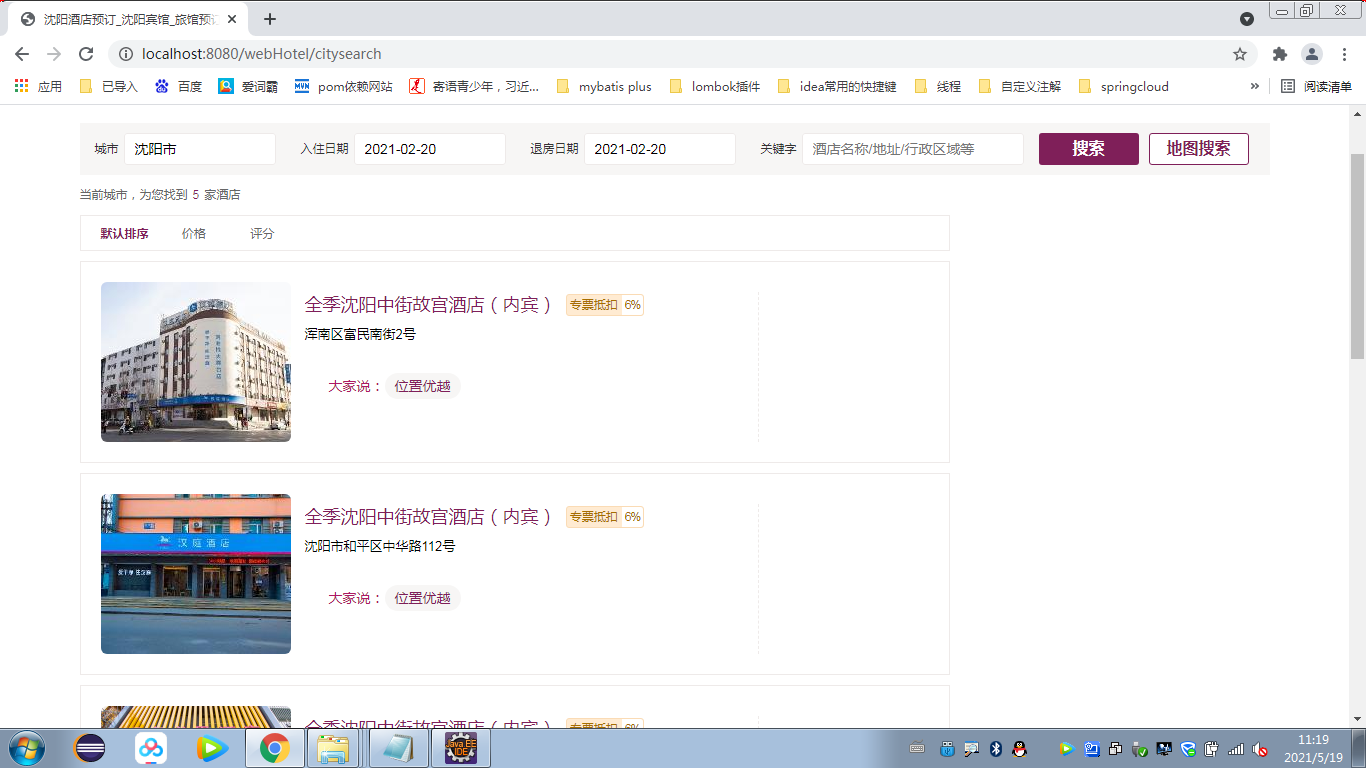Click the white hotel building thumbnail
This screenshot has height=768, width=1366.
tap(196, 362)
